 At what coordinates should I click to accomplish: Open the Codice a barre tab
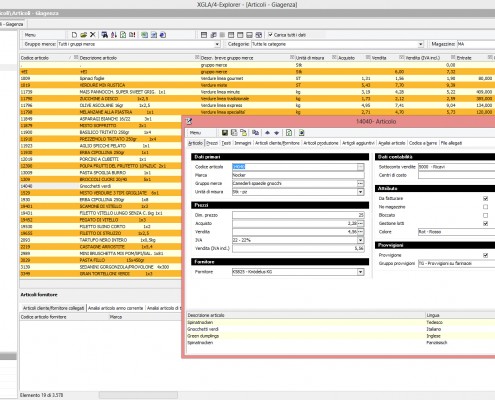(x=423, y=143)
